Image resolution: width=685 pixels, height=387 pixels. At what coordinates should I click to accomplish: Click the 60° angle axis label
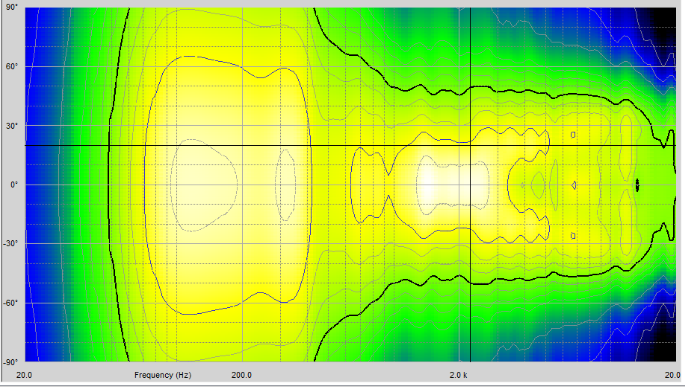pos(12,66)
